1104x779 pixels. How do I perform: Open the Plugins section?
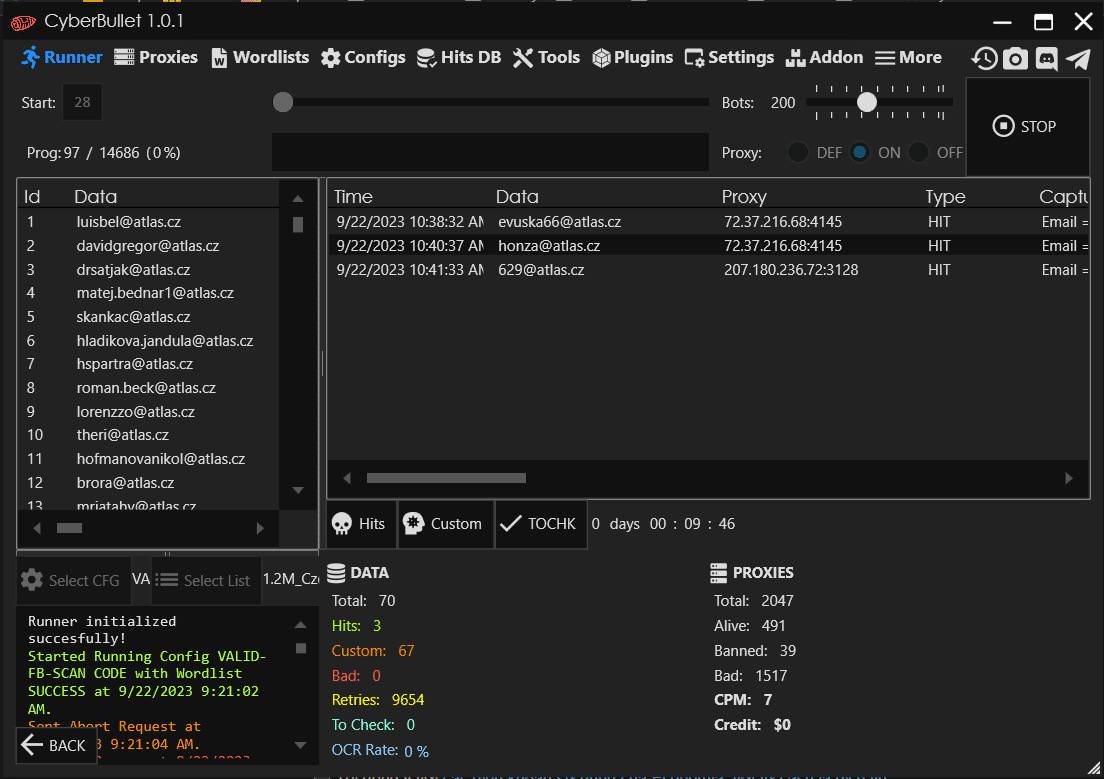[x=632, y=57]
